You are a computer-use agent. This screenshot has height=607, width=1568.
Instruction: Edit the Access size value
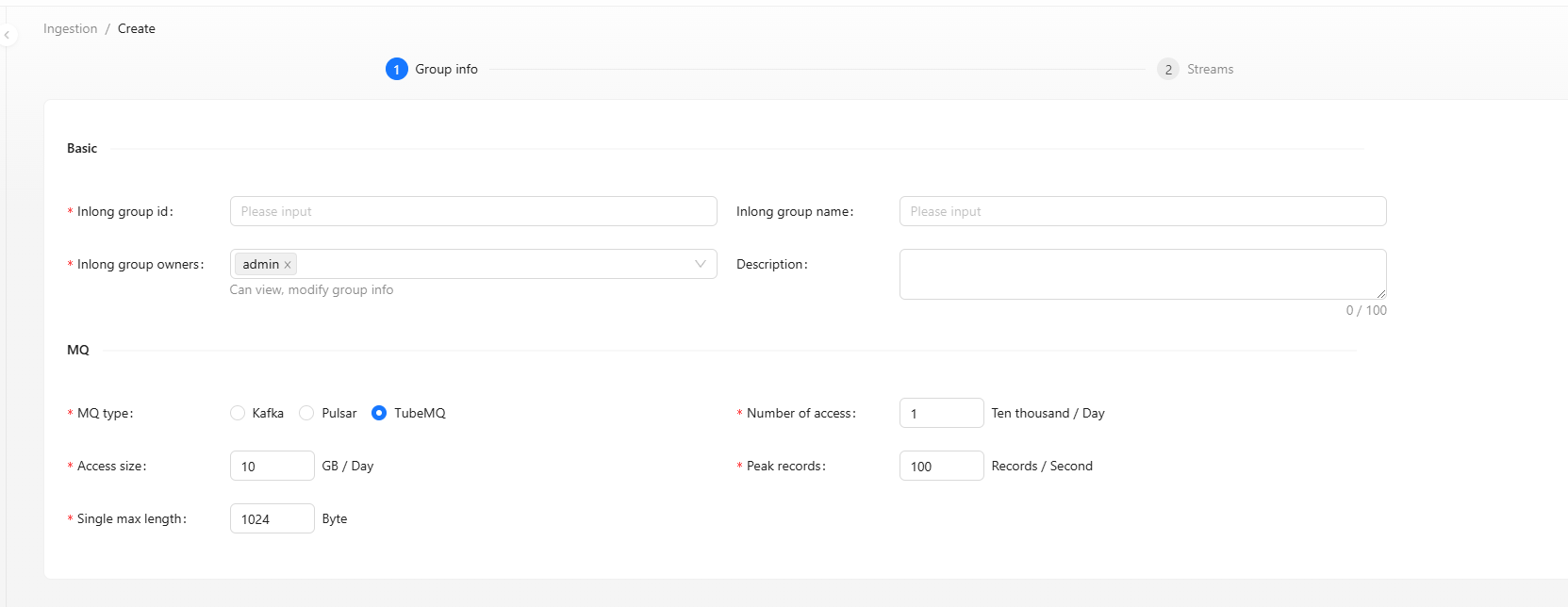[272, 466]
